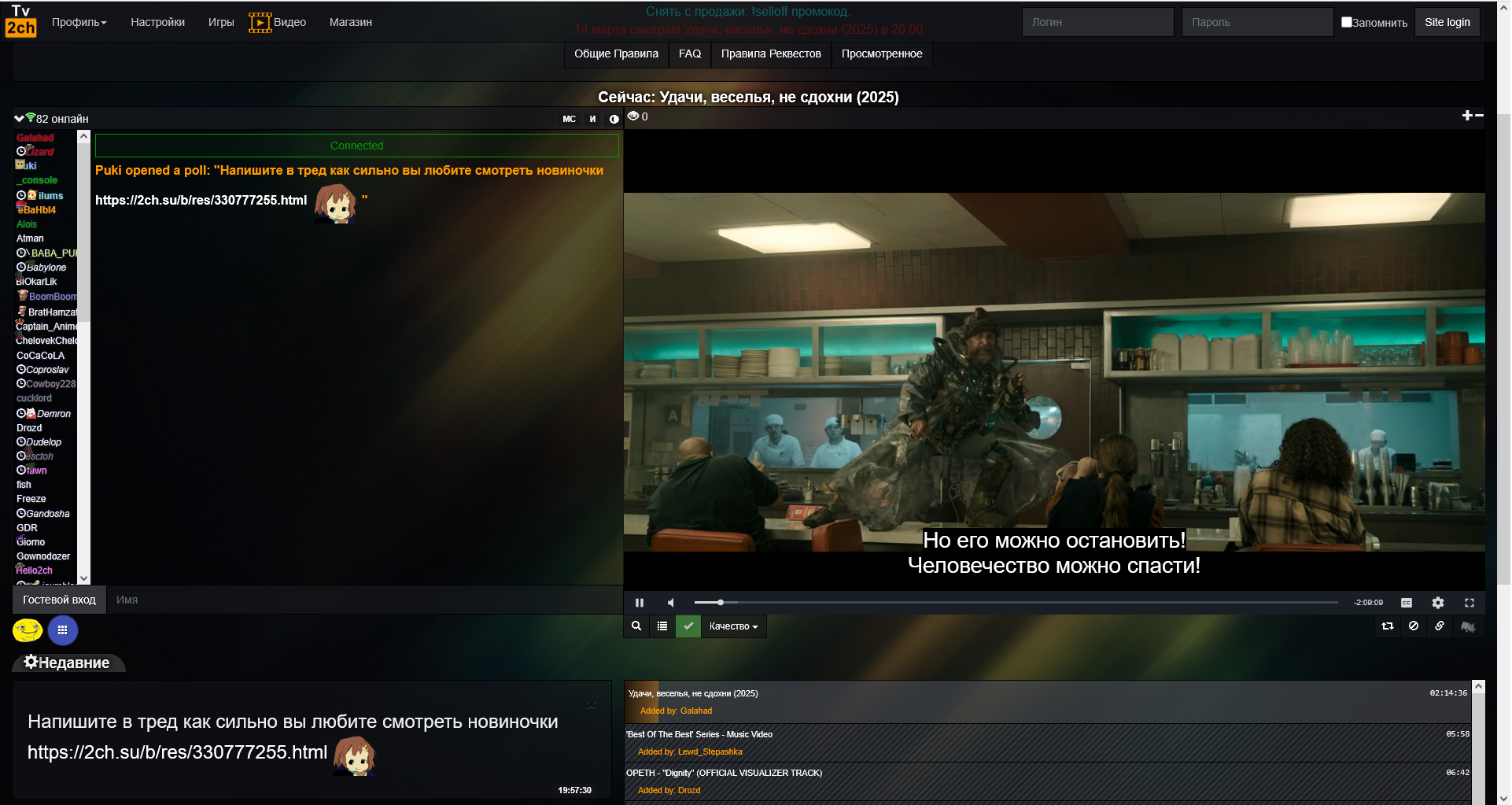
Task: Focus the Пароль input field
Action: coord(1257,22)
